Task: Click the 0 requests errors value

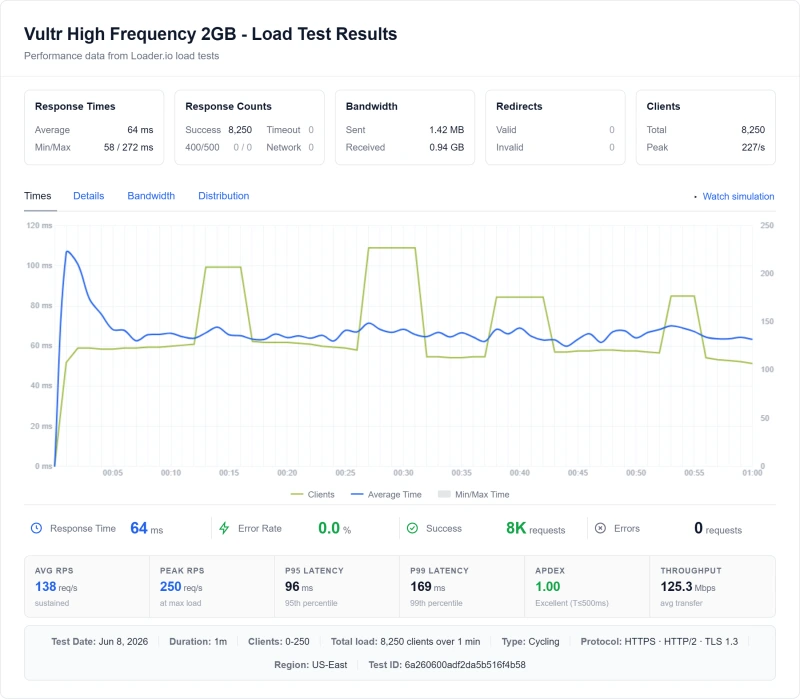Action: click(x=718, y=528)
